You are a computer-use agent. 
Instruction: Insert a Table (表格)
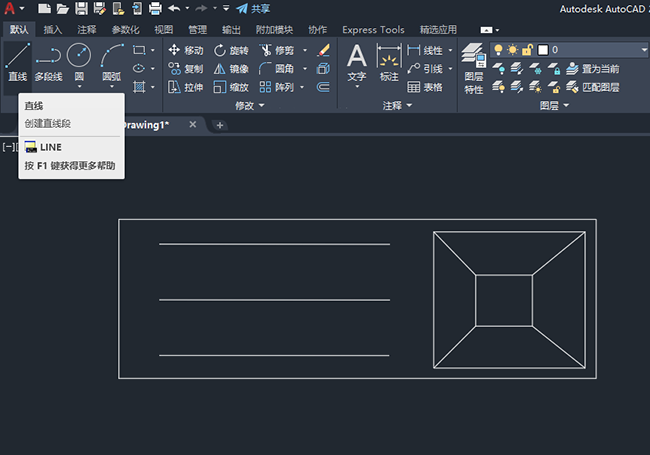[423, 87]
